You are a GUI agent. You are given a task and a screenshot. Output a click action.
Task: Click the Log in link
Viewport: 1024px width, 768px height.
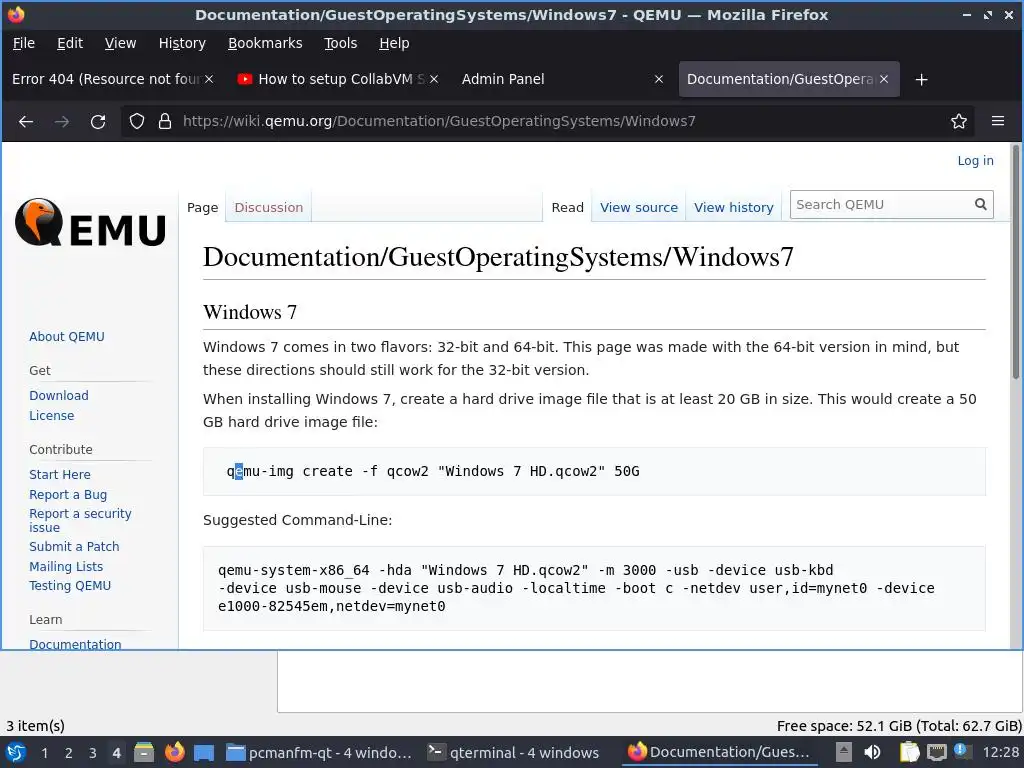point(975,161)
